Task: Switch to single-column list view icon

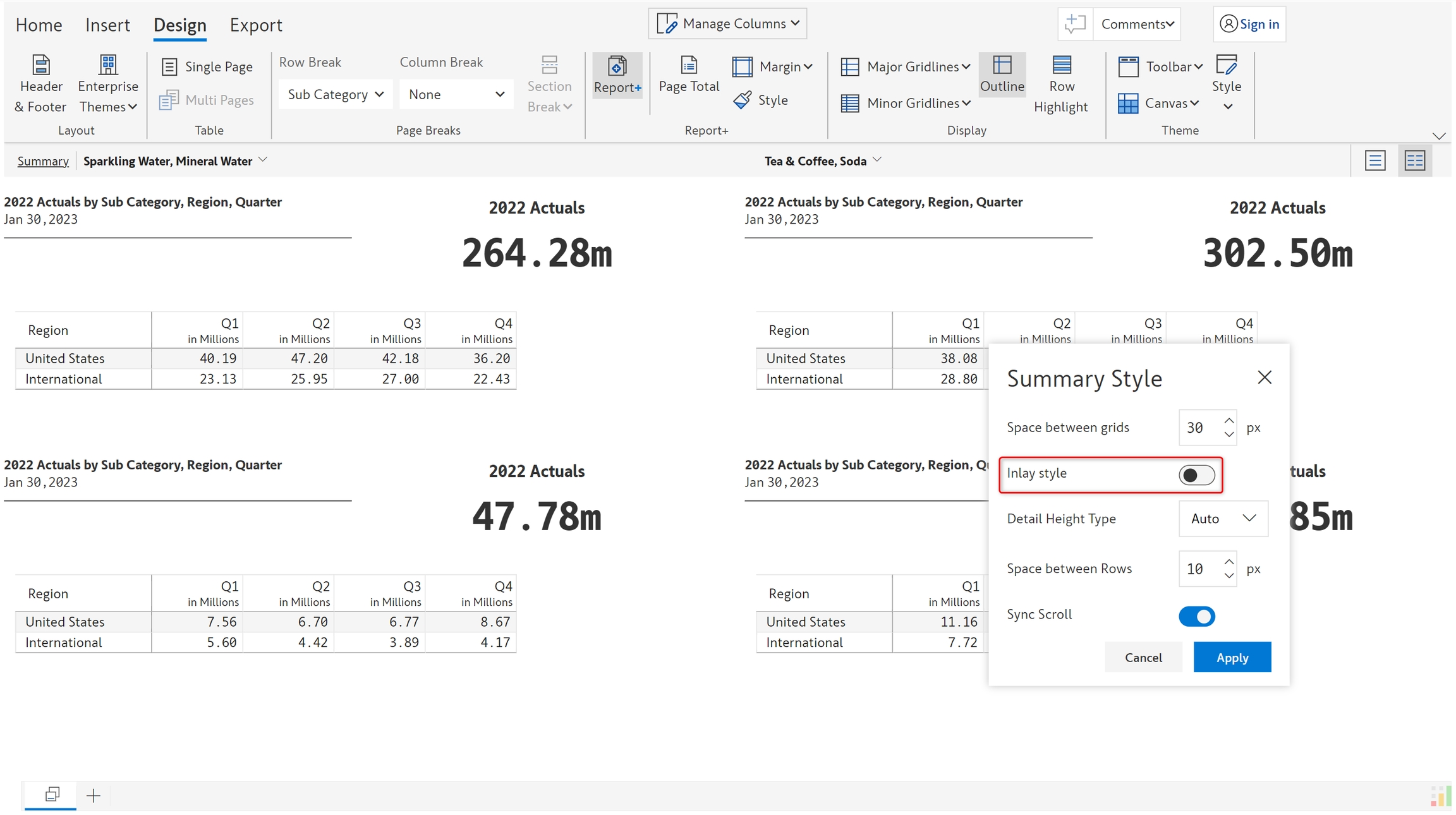Action: pos(1375,160)
